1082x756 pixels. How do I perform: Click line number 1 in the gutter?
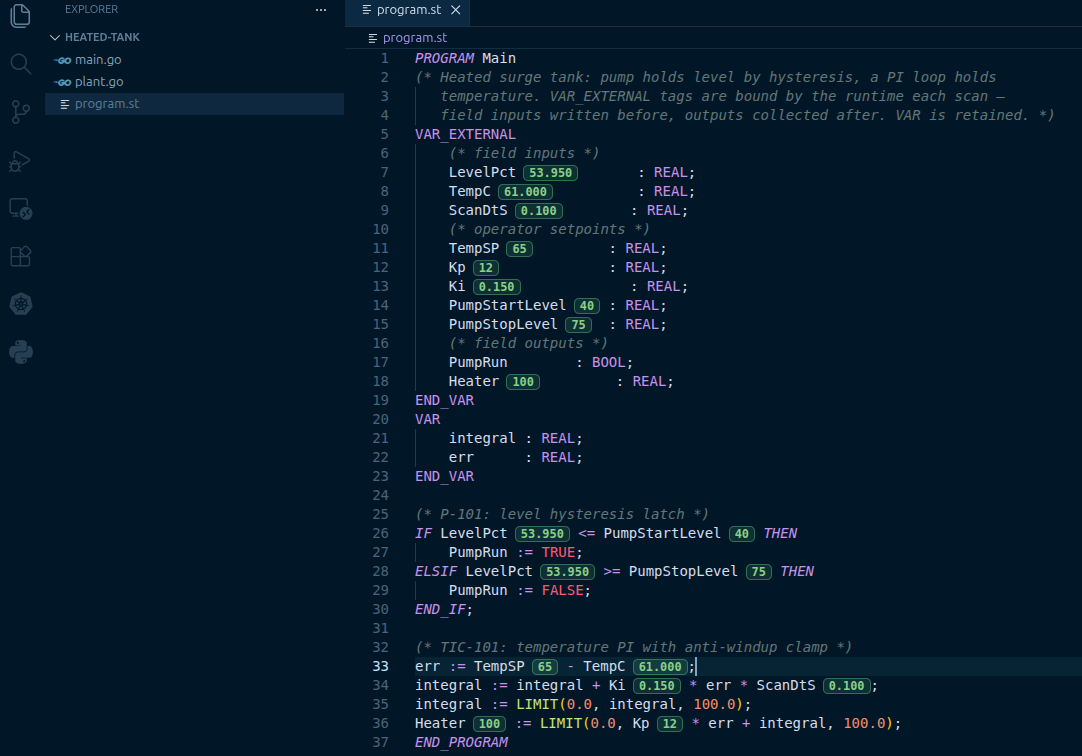pyautogui.click(x=384, y=59)
